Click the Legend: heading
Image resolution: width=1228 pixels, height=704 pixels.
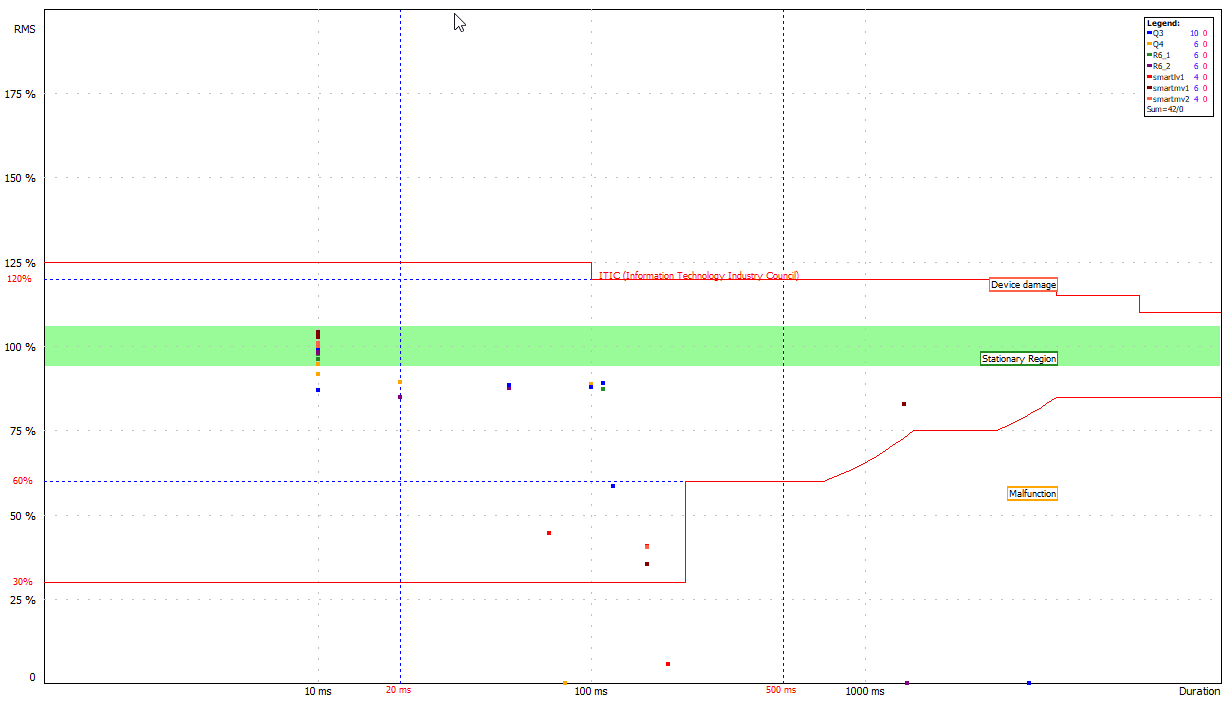(x=1163, y=22)
